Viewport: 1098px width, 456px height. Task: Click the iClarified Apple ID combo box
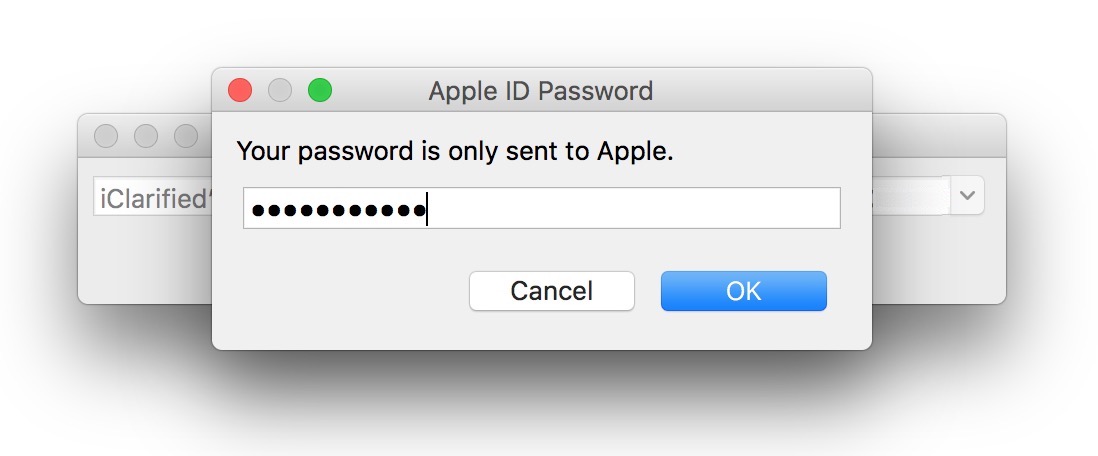click(x=152, y=198)
